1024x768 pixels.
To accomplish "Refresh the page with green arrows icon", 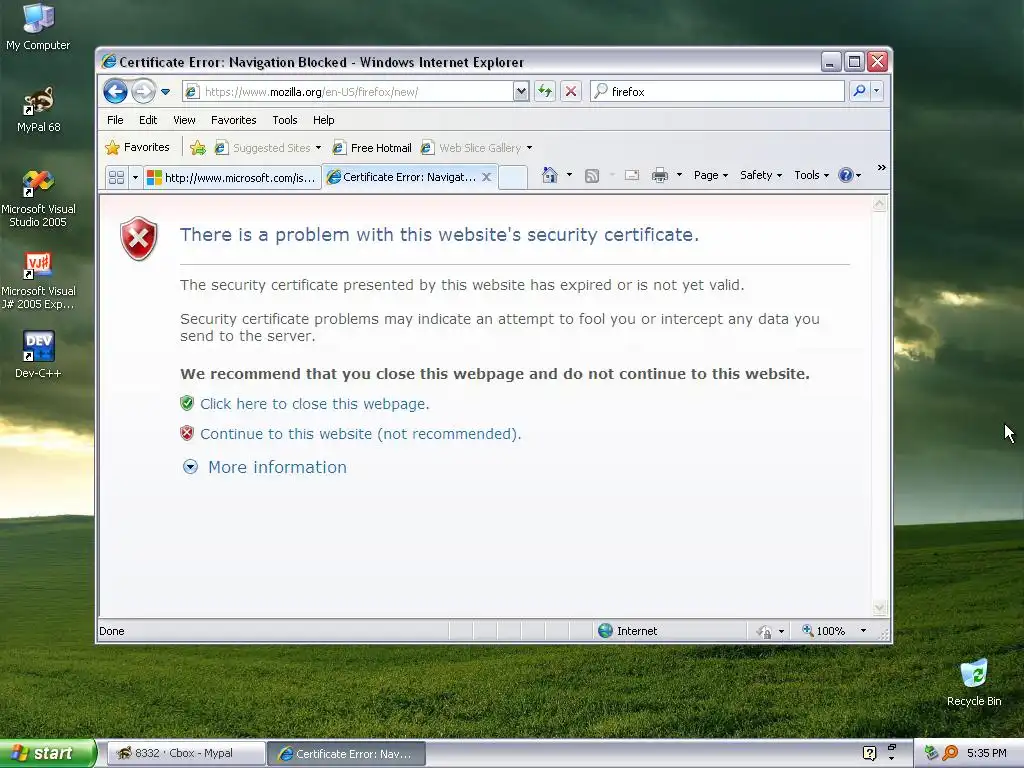I will click(x=545, y=91).
